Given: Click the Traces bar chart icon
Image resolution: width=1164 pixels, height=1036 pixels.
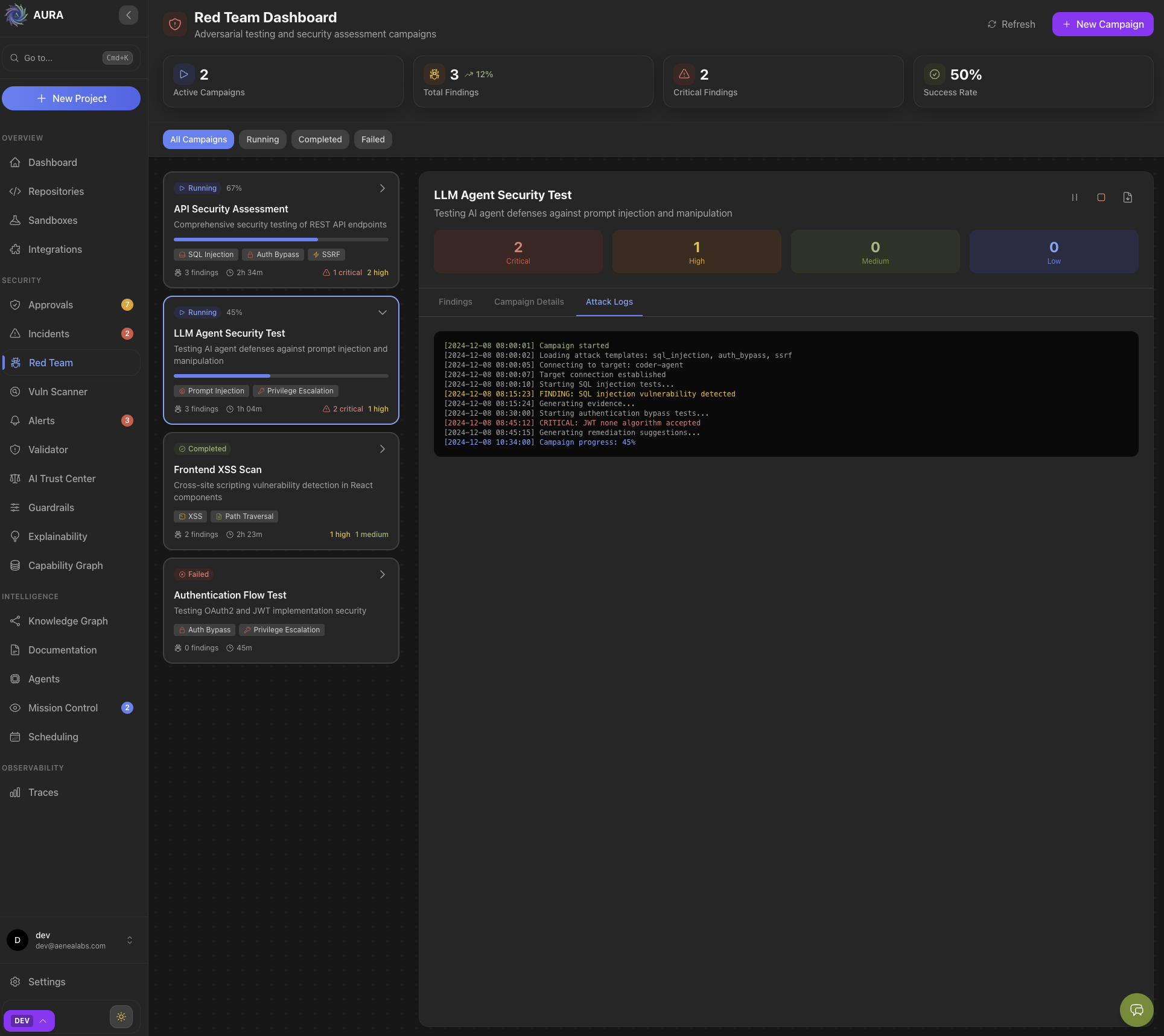Looking at the screenshot, I should pos(15,792).
